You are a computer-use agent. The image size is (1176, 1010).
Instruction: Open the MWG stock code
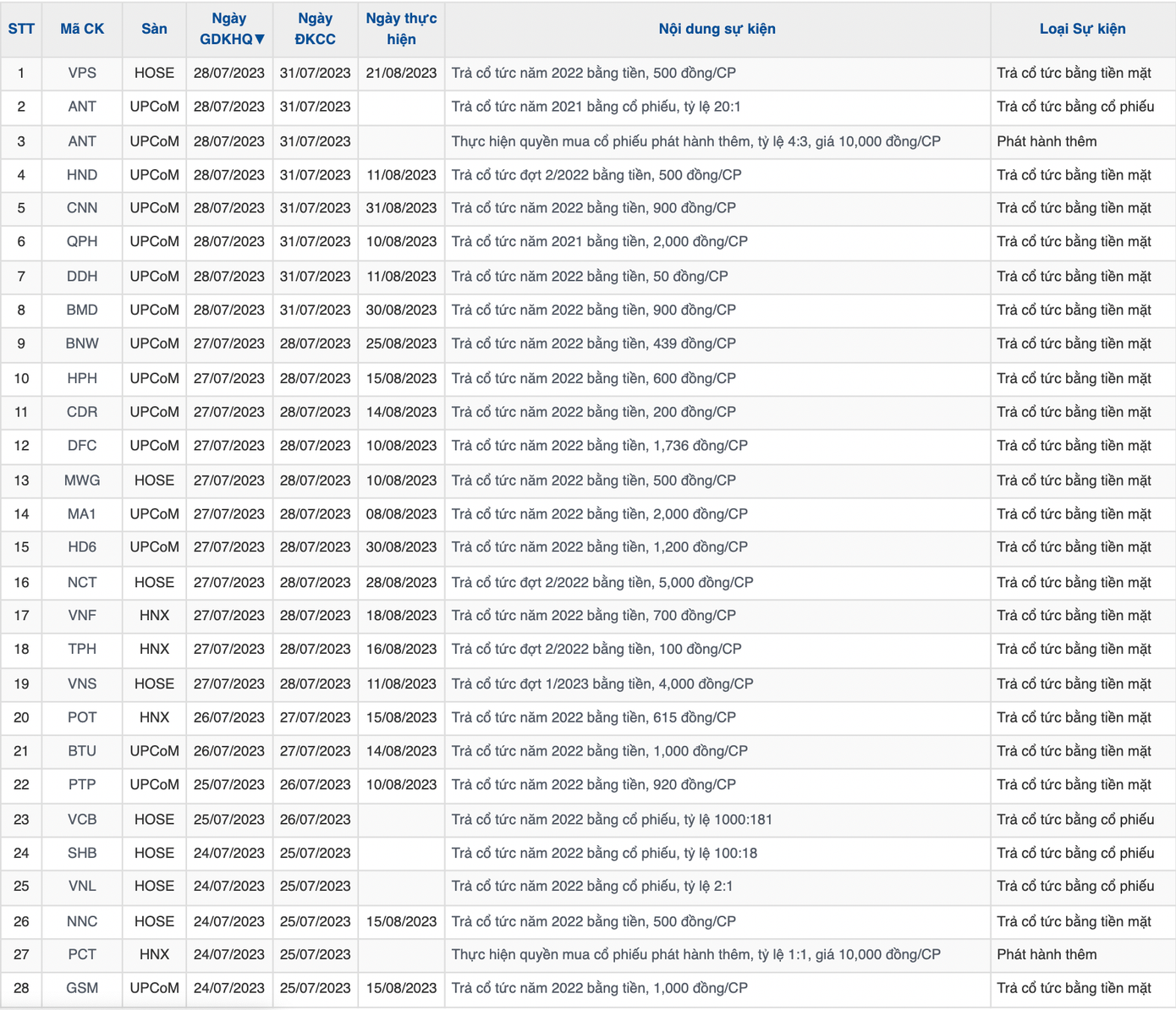(82, 480)
